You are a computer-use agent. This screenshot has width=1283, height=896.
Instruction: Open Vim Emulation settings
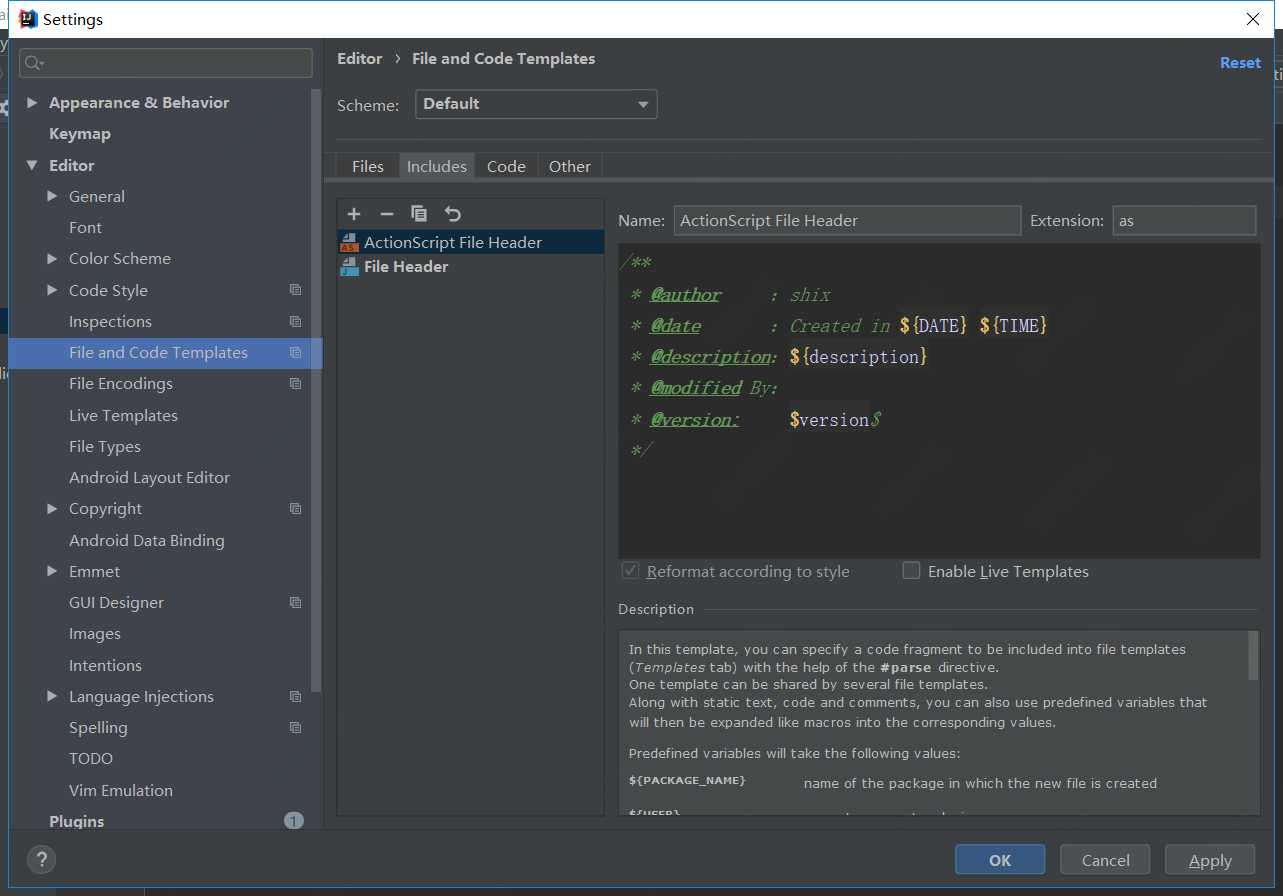click(121, 790)
